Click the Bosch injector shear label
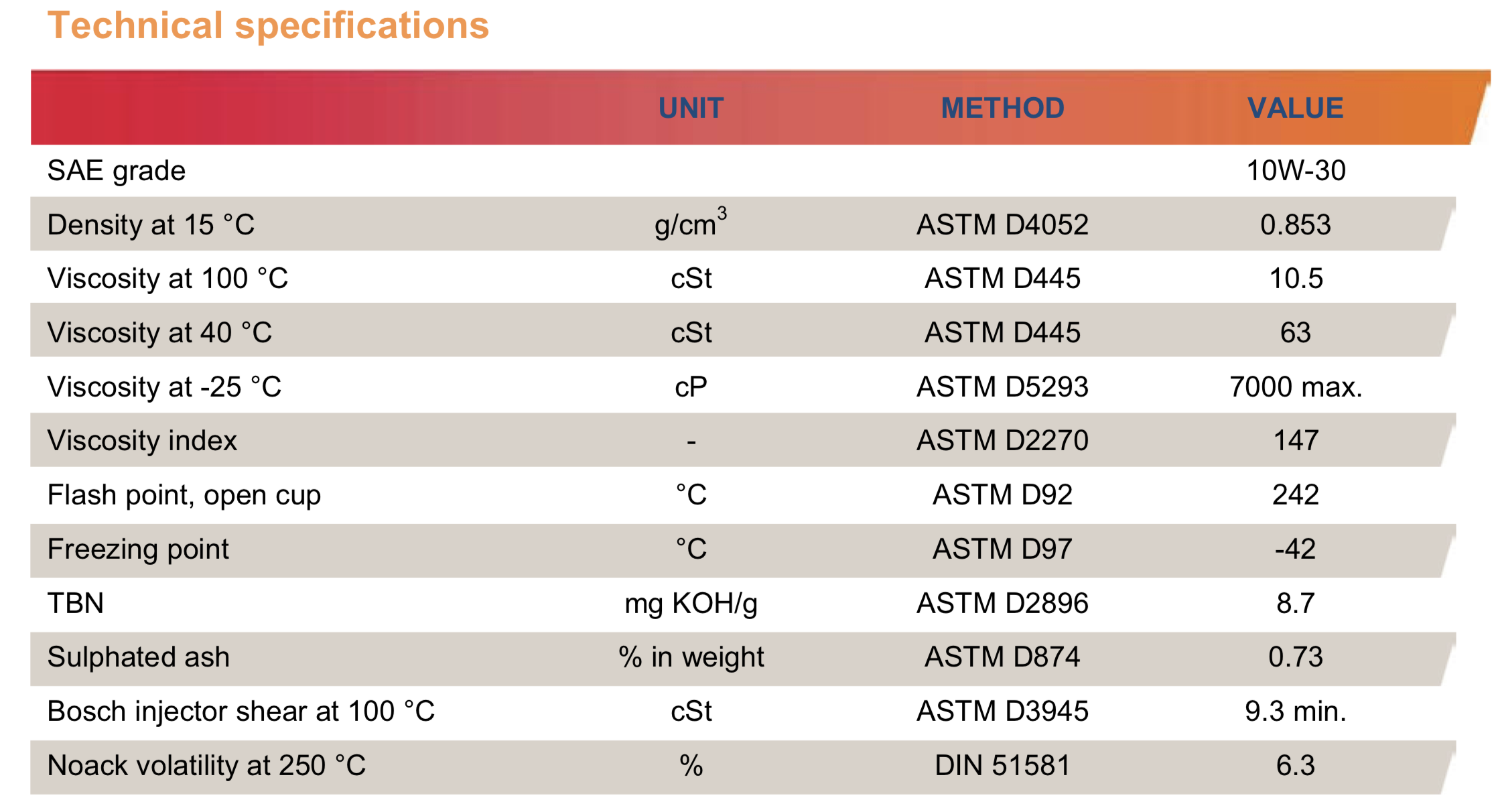Viewport: 1498px width, 812px height. [241, 712]
